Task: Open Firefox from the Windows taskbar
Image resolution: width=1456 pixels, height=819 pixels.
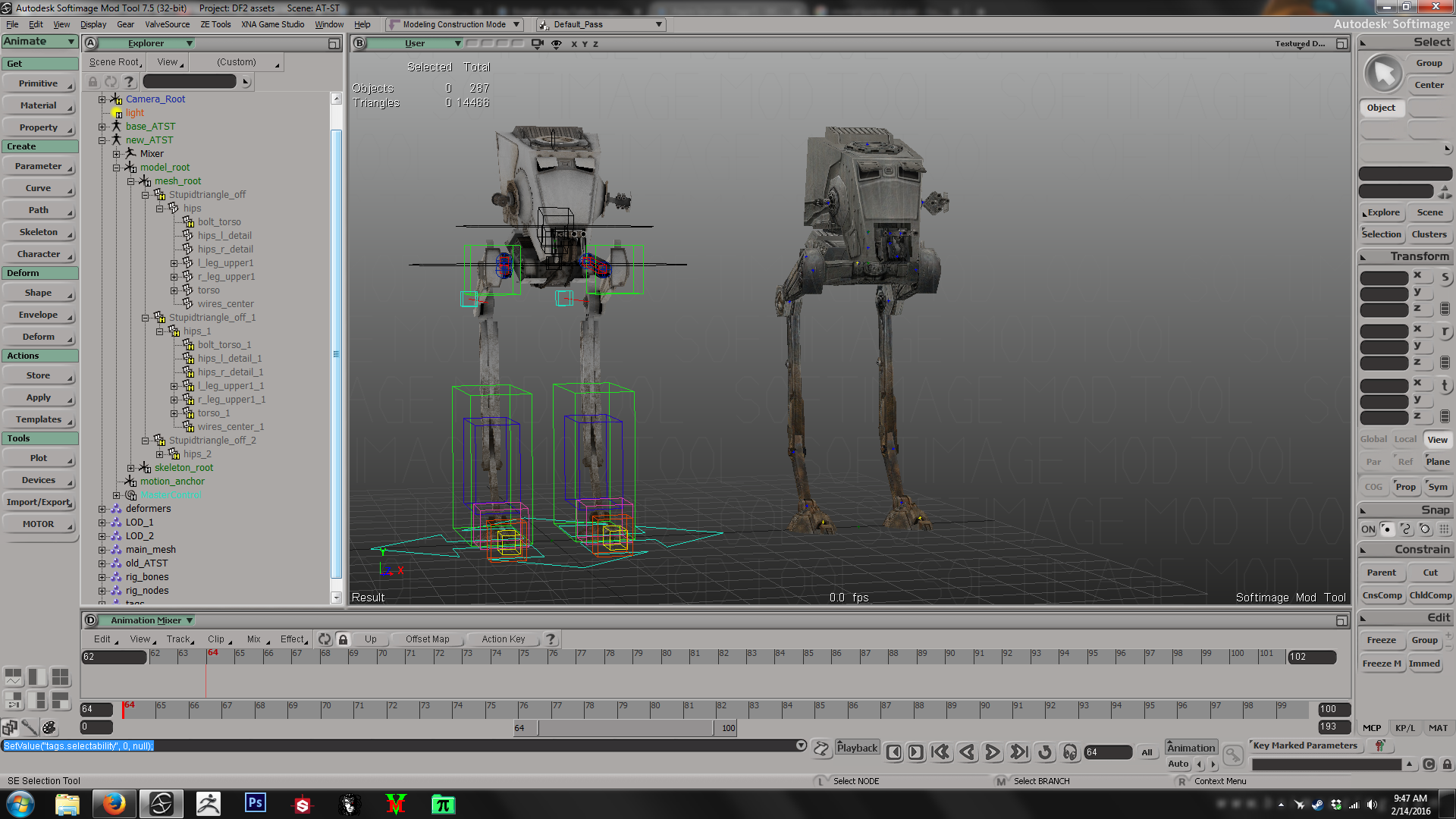Action: (x=114, y=803)
